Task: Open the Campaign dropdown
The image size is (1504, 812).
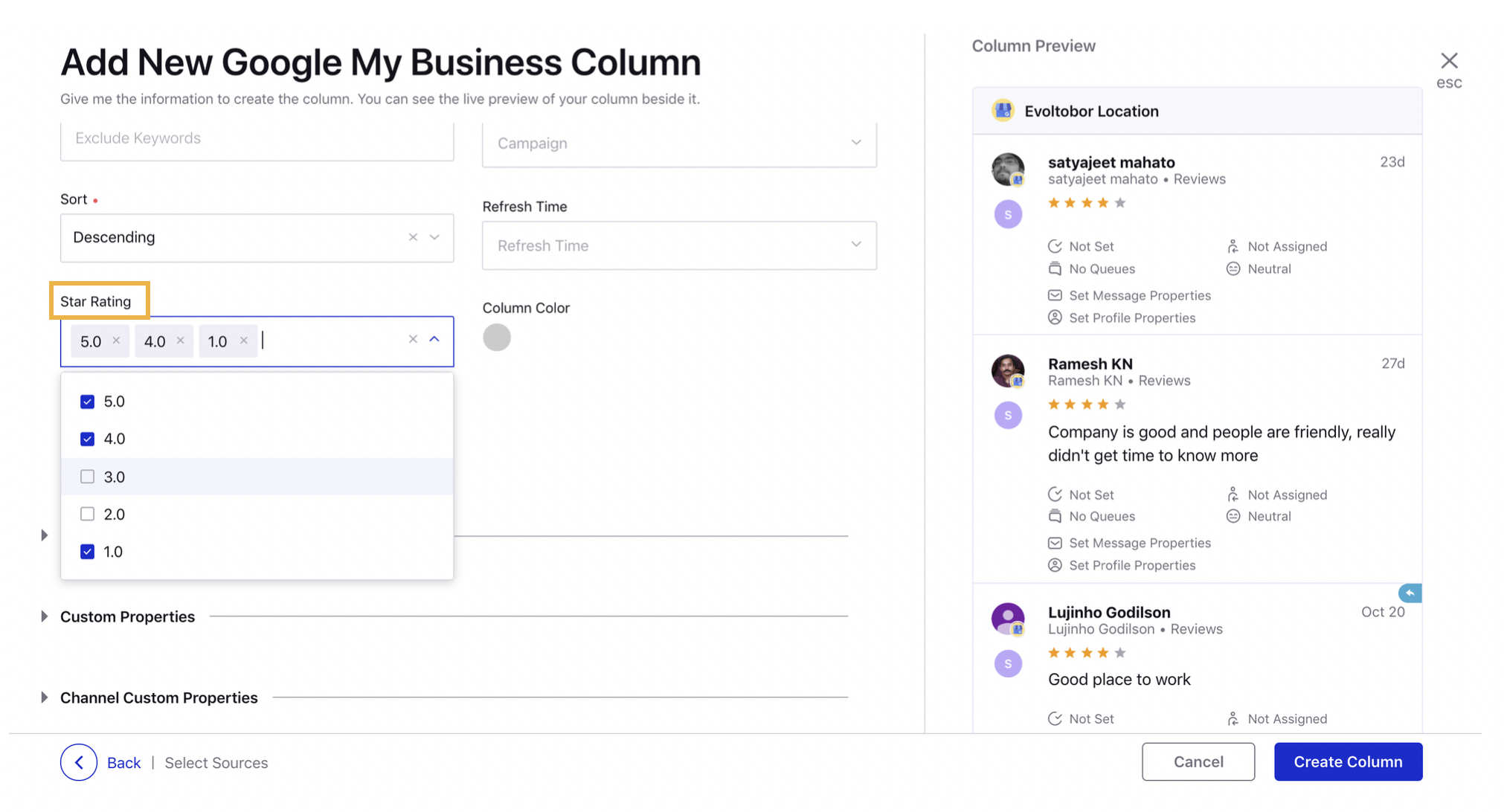Action: 679,143
